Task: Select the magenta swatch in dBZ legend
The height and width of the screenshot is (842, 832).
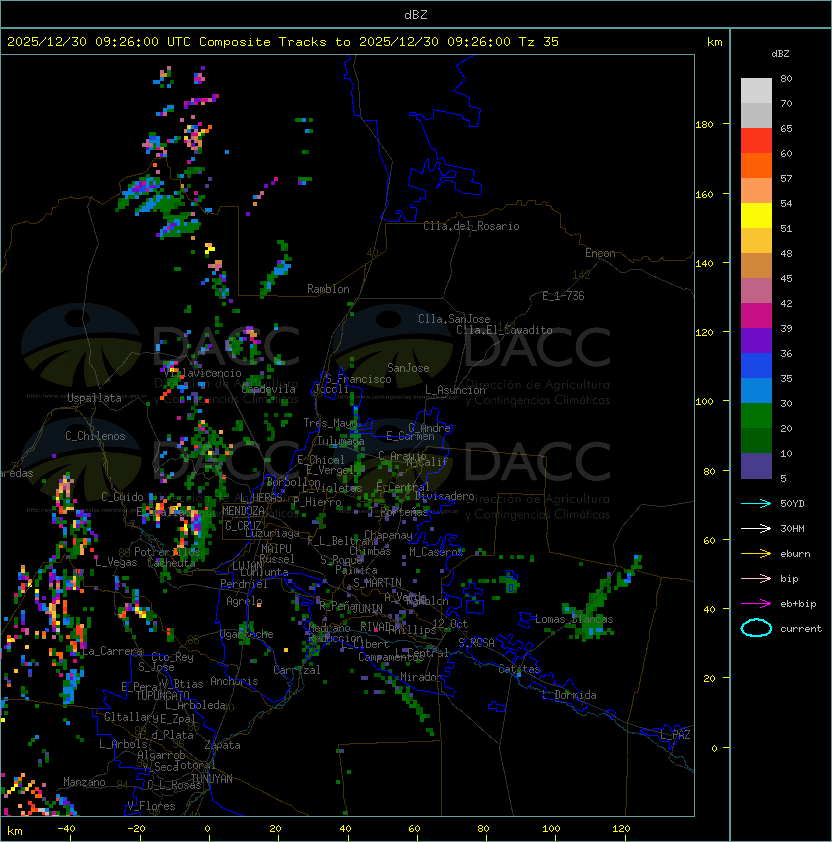Action: pyautogui.click(x=756, y=316)
